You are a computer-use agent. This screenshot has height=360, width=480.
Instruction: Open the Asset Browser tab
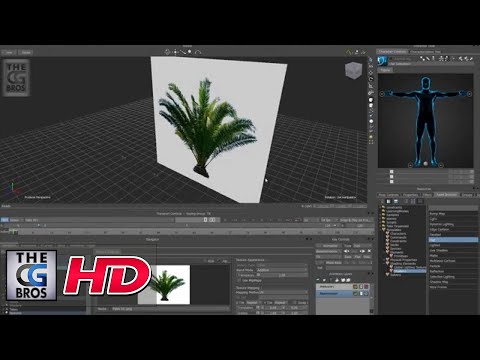point(446,195)
